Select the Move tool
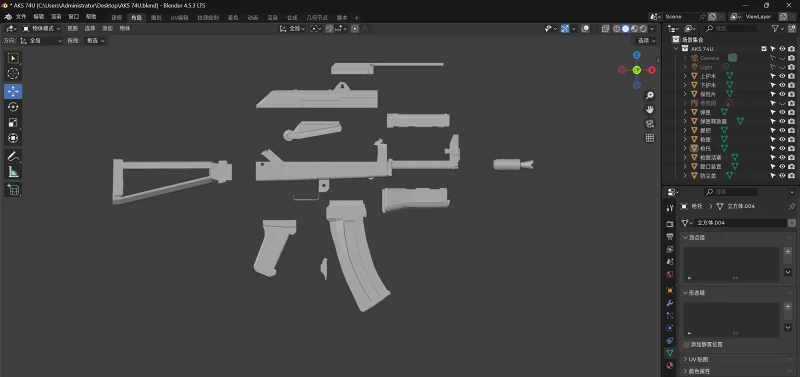Screen dimensions: 800x377 13,91
